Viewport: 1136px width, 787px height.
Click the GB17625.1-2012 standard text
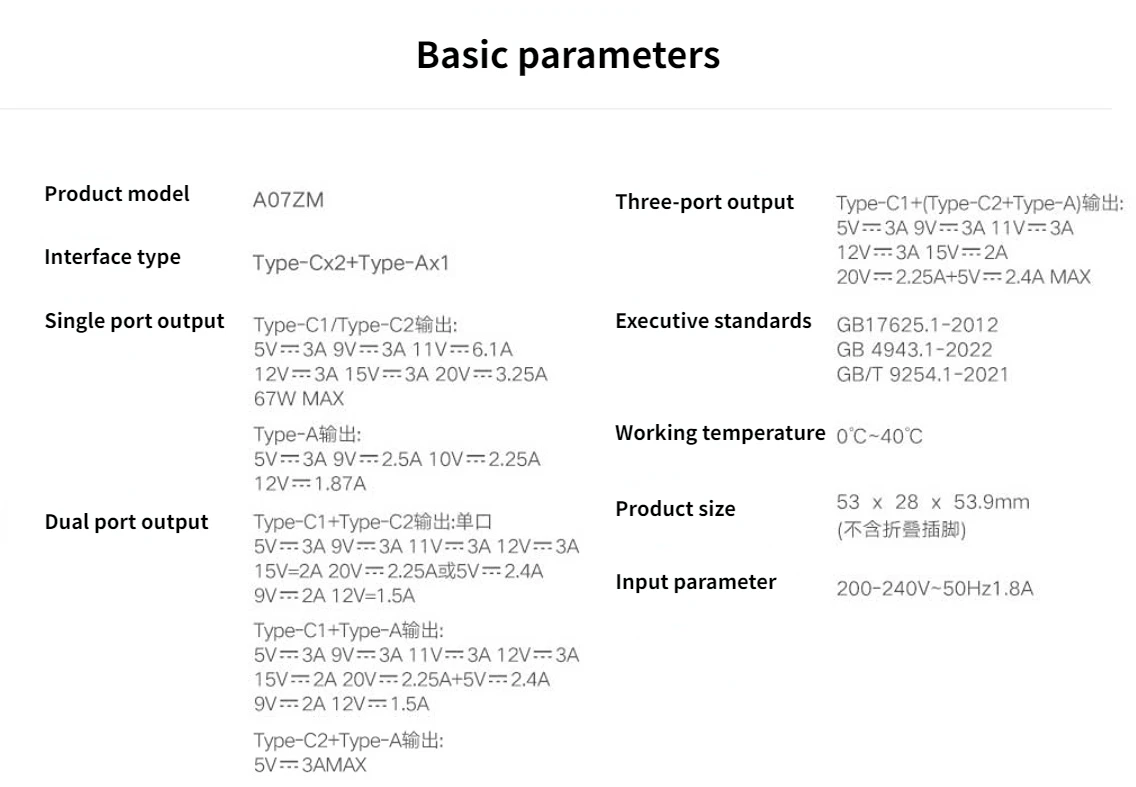(x=917, y=325)
